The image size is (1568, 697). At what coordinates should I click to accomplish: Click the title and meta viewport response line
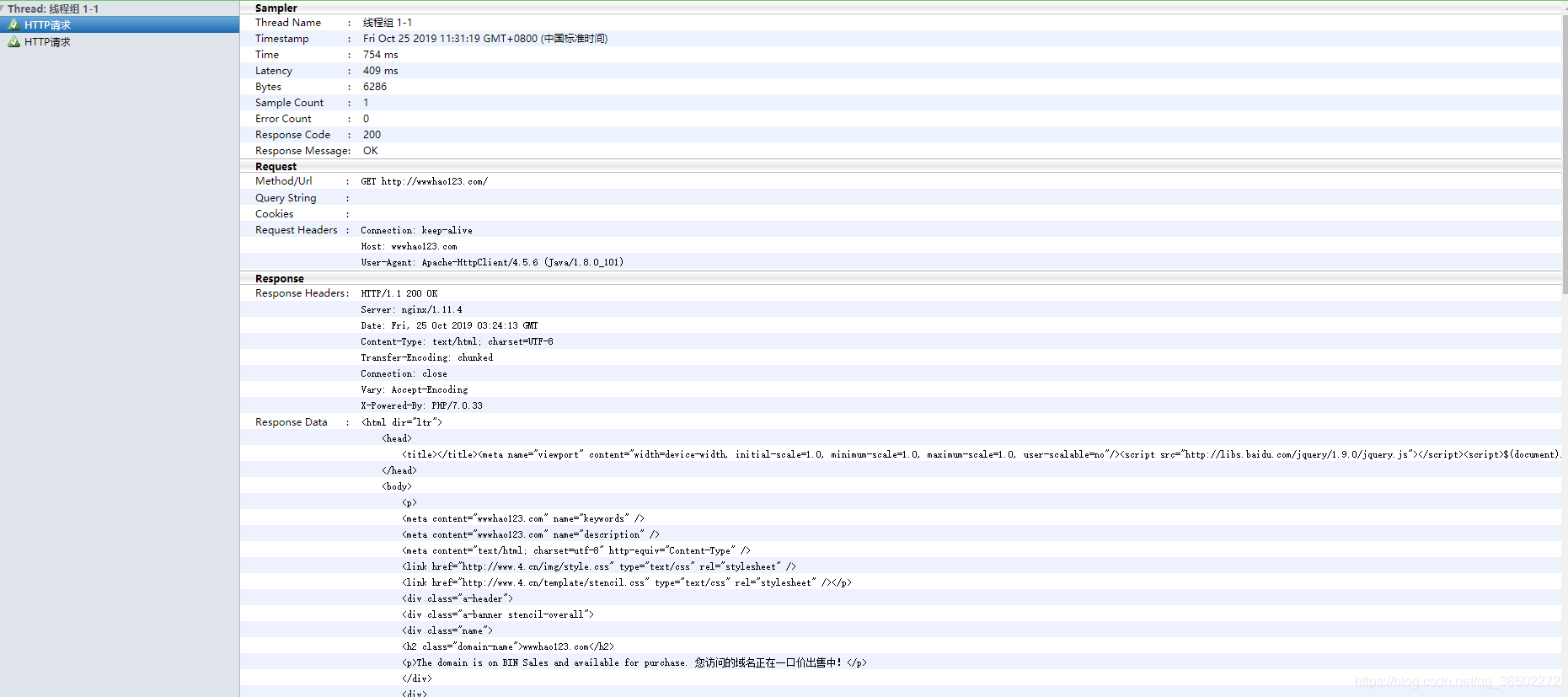click(x=982, y=454)
